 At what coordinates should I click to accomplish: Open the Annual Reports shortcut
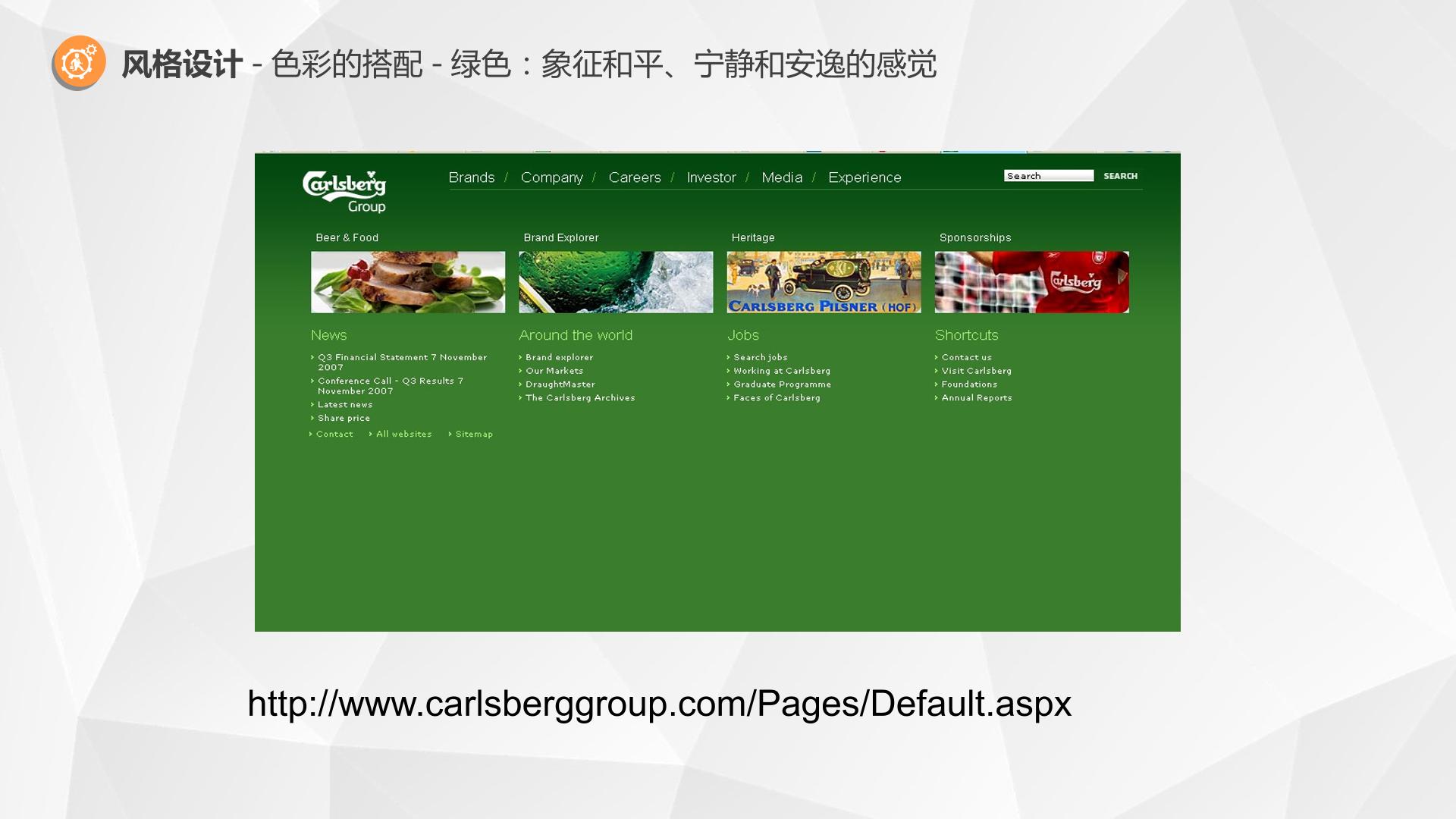(x=977, y=397)
